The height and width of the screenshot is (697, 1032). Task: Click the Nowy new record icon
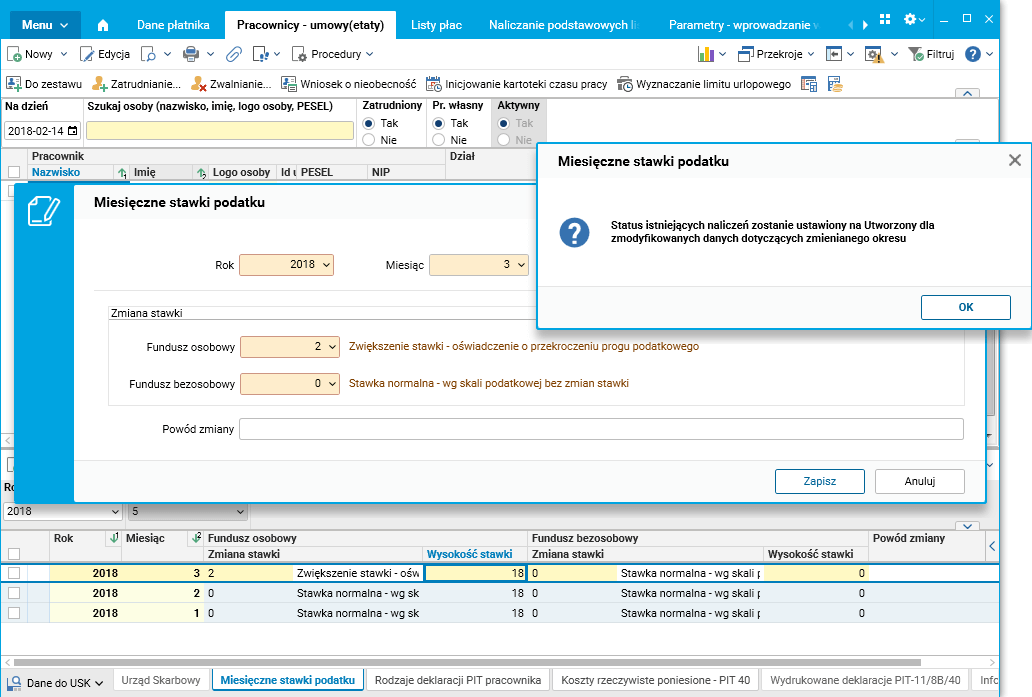pos(14,54)
